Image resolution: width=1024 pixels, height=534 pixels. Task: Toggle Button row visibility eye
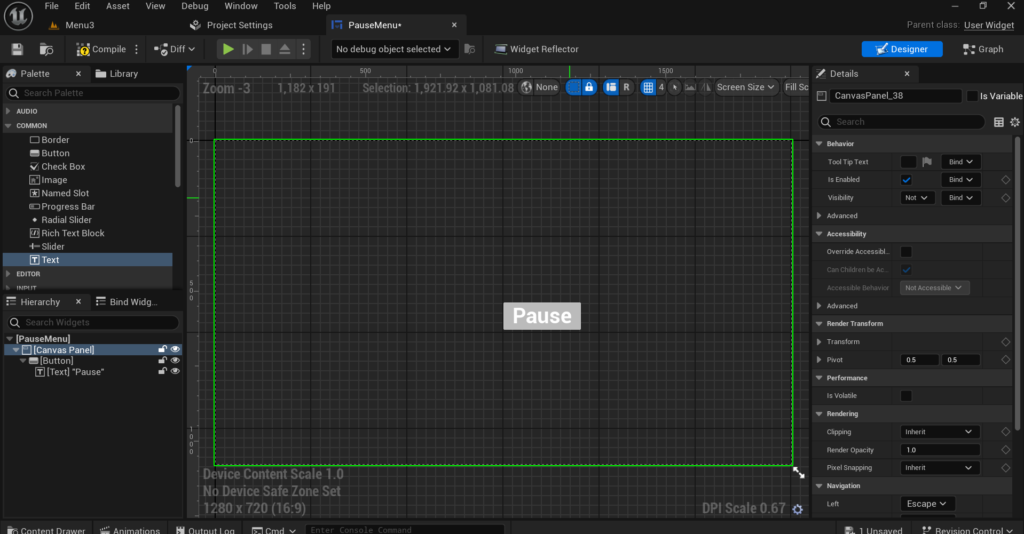(175, 360)
